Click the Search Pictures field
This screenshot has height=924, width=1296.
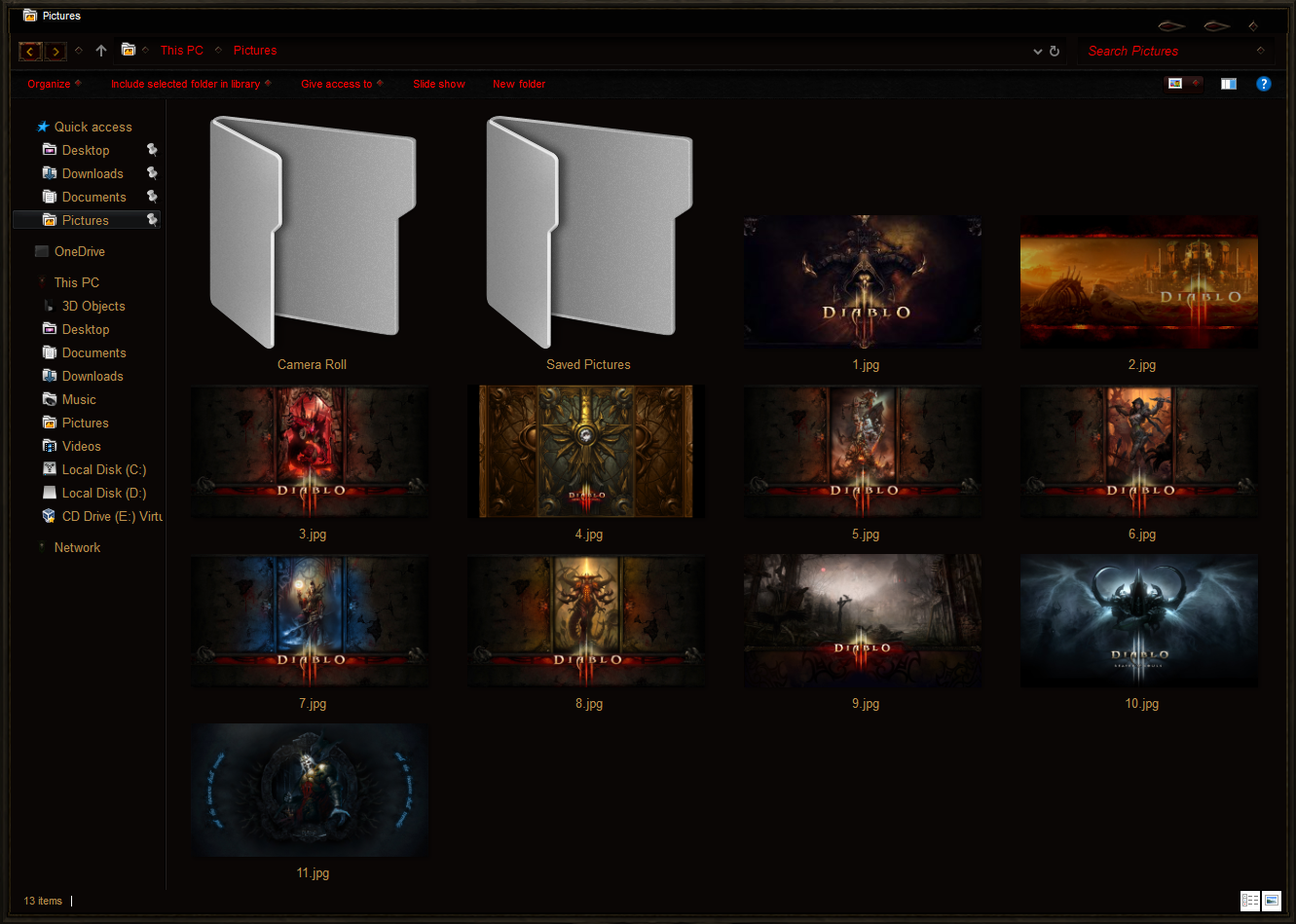[x=1175, y=51]
